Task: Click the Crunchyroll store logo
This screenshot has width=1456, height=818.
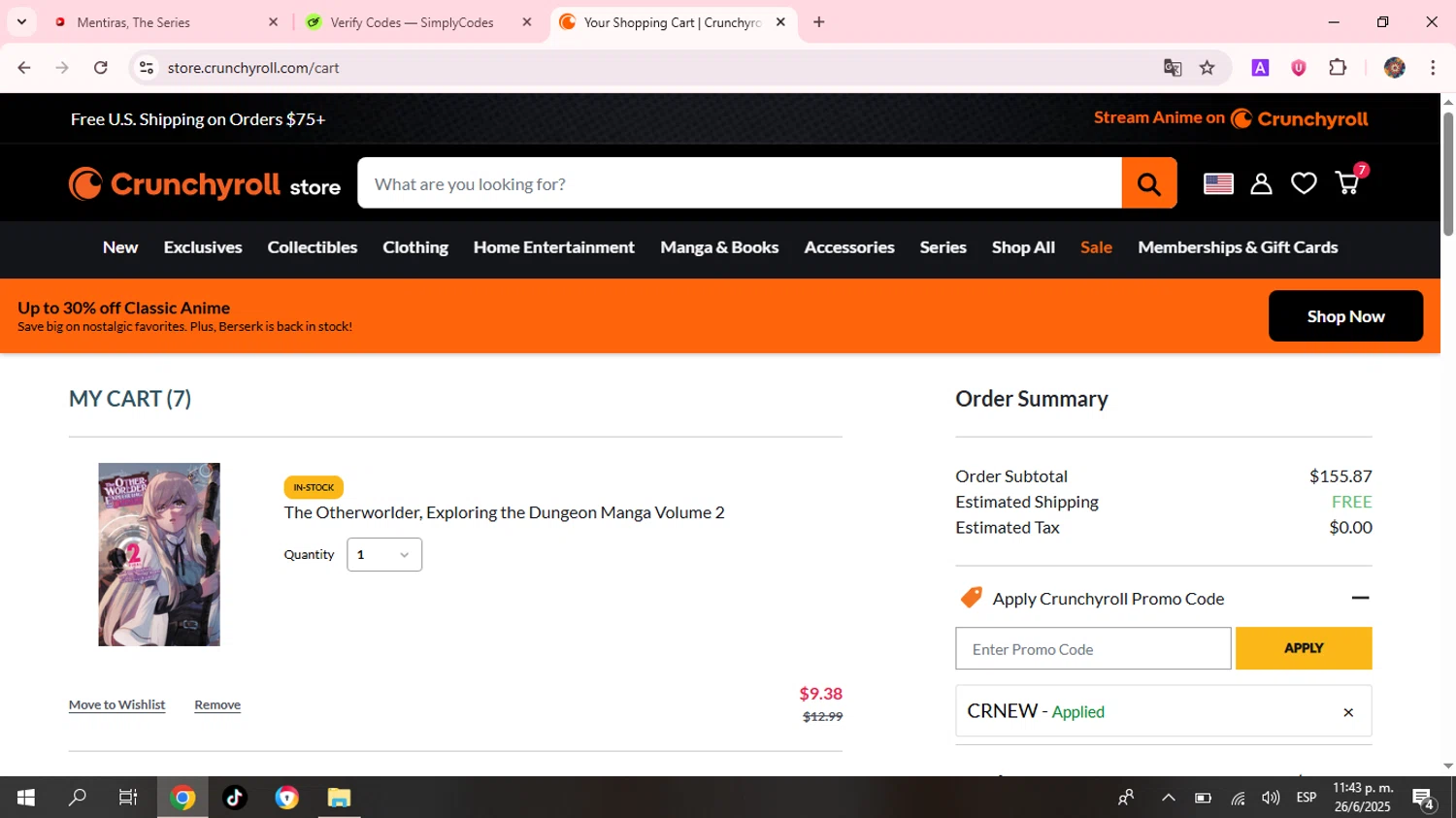Action: pos(205,184)
